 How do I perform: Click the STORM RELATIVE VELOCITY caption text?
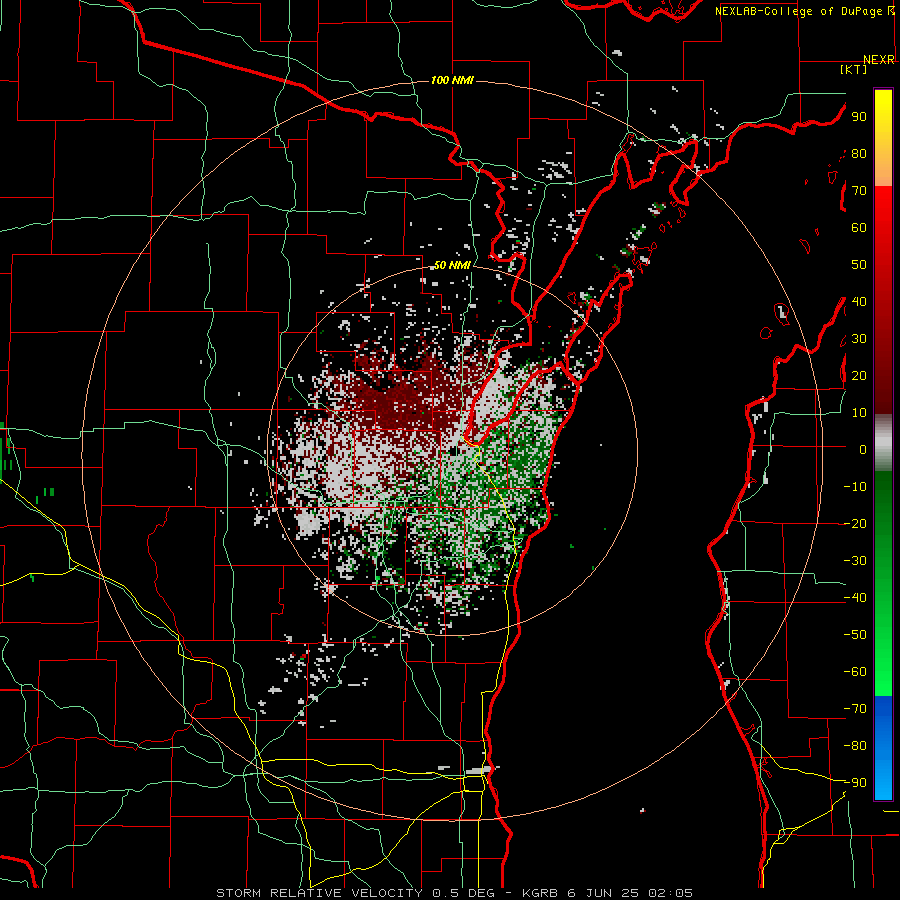point(319,893)
